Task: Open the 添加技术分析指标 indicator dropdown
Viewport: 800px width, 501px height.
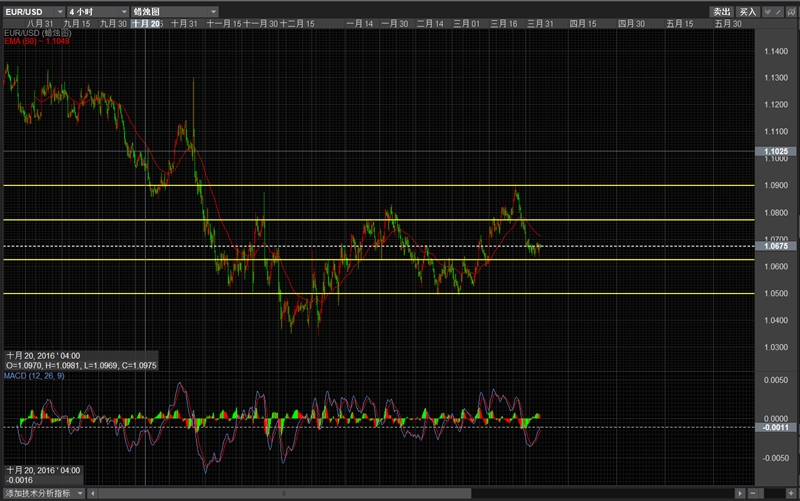Action: click(x=44, y=493)
